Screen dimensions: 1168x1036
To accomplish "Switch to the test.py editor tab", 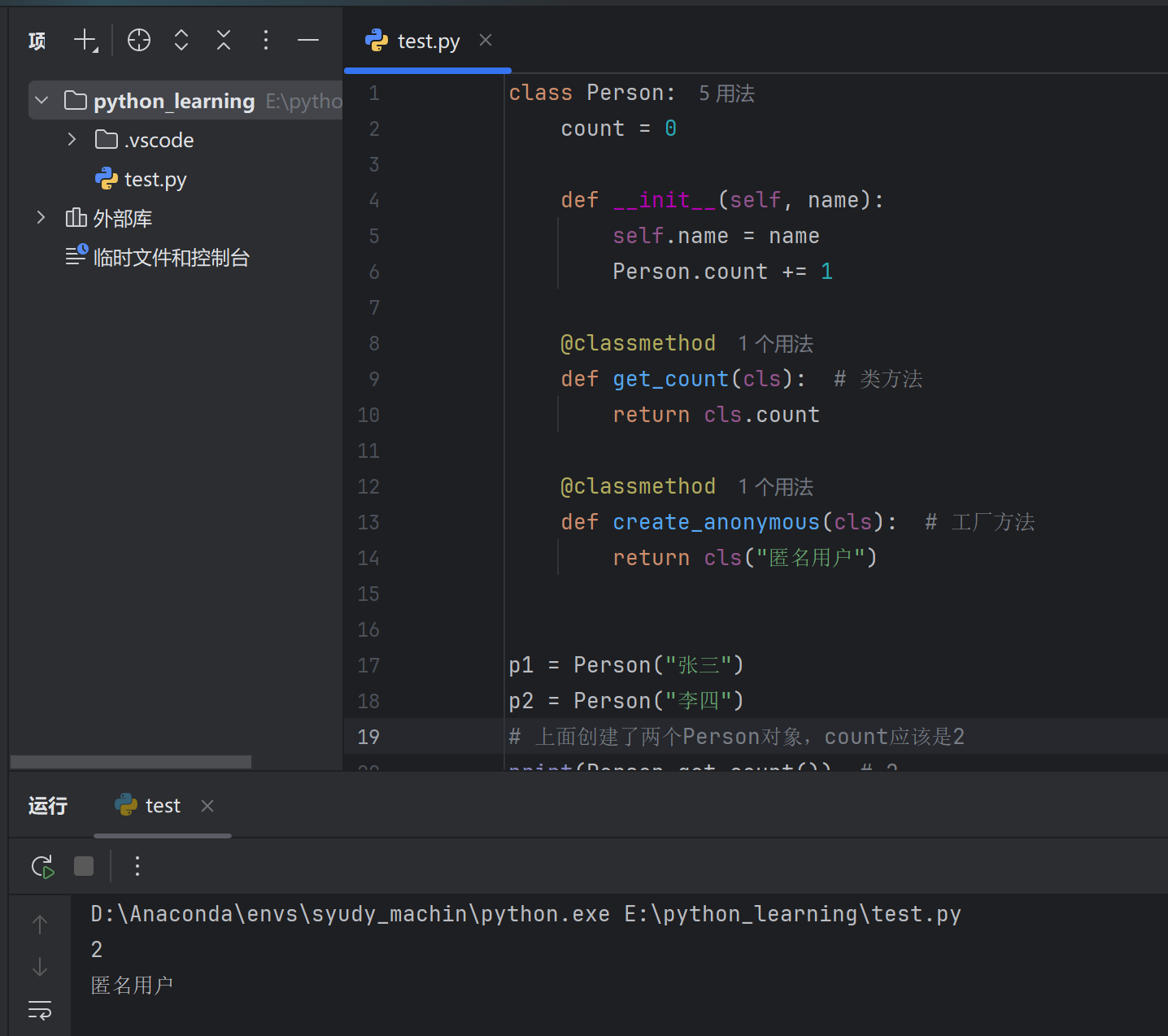I will pos(428,41).
